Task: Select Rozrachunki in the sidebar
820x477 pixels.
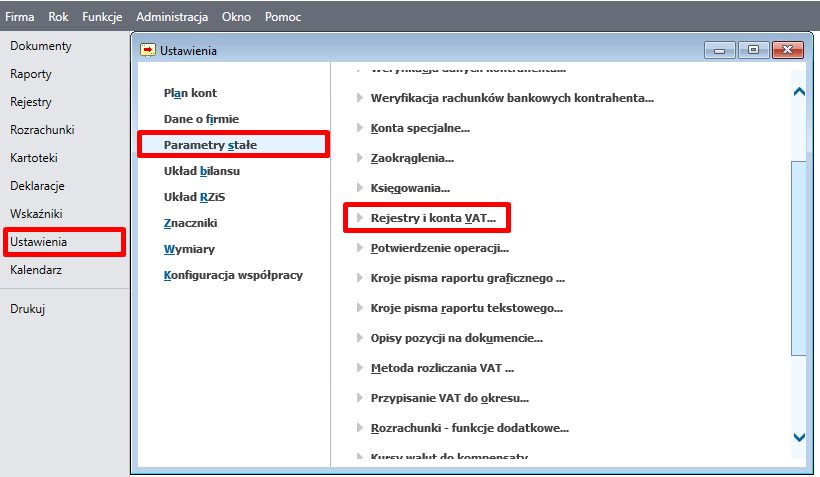Action: (x=42, y=130)
